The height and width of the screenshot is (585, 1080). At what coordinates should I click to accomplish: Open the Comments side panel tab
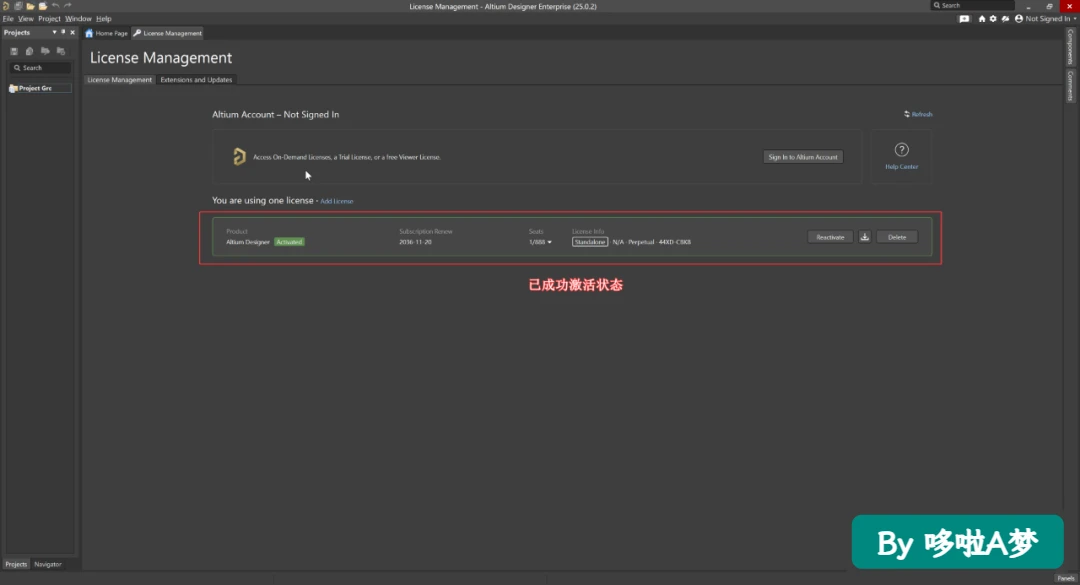coord(1070,85)
